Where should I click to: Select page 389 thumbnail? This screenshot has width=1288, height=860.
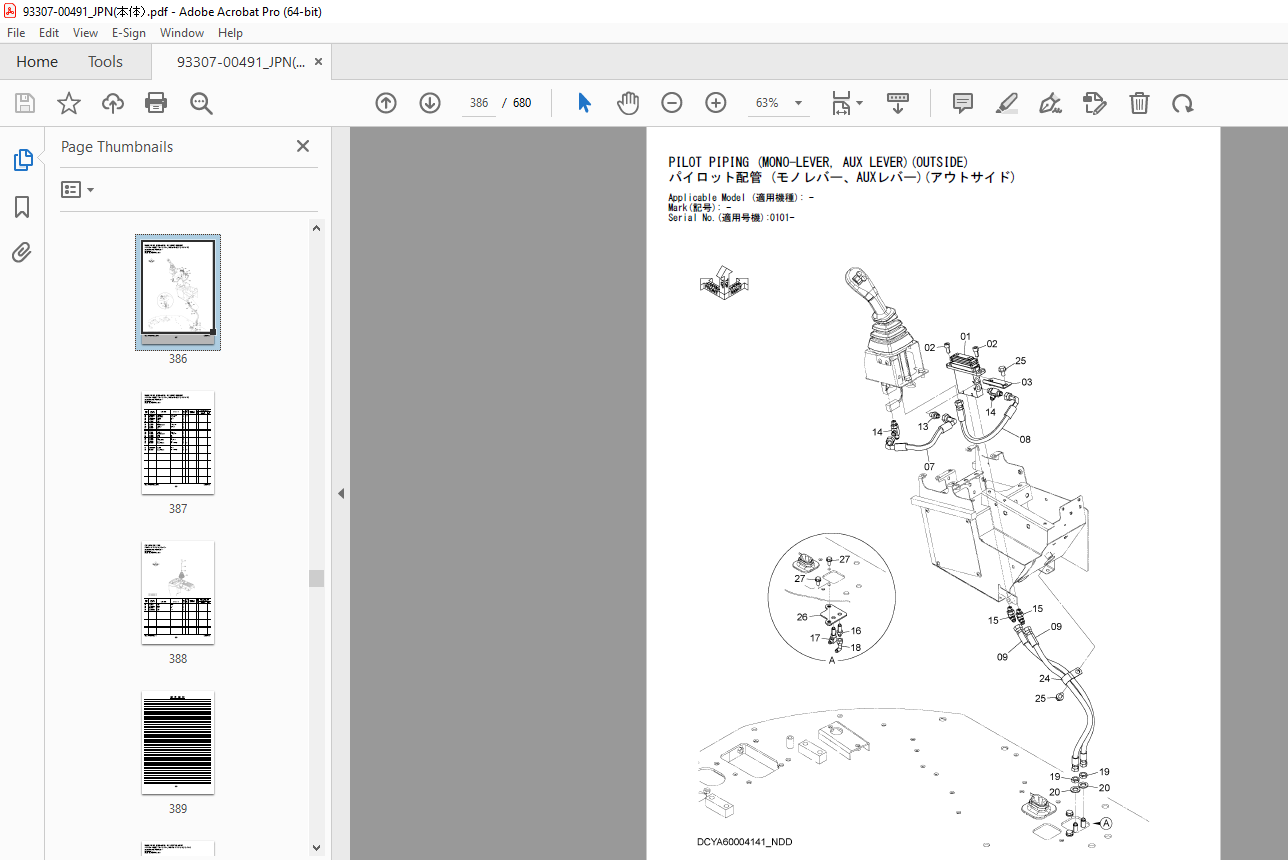[178, 743]
